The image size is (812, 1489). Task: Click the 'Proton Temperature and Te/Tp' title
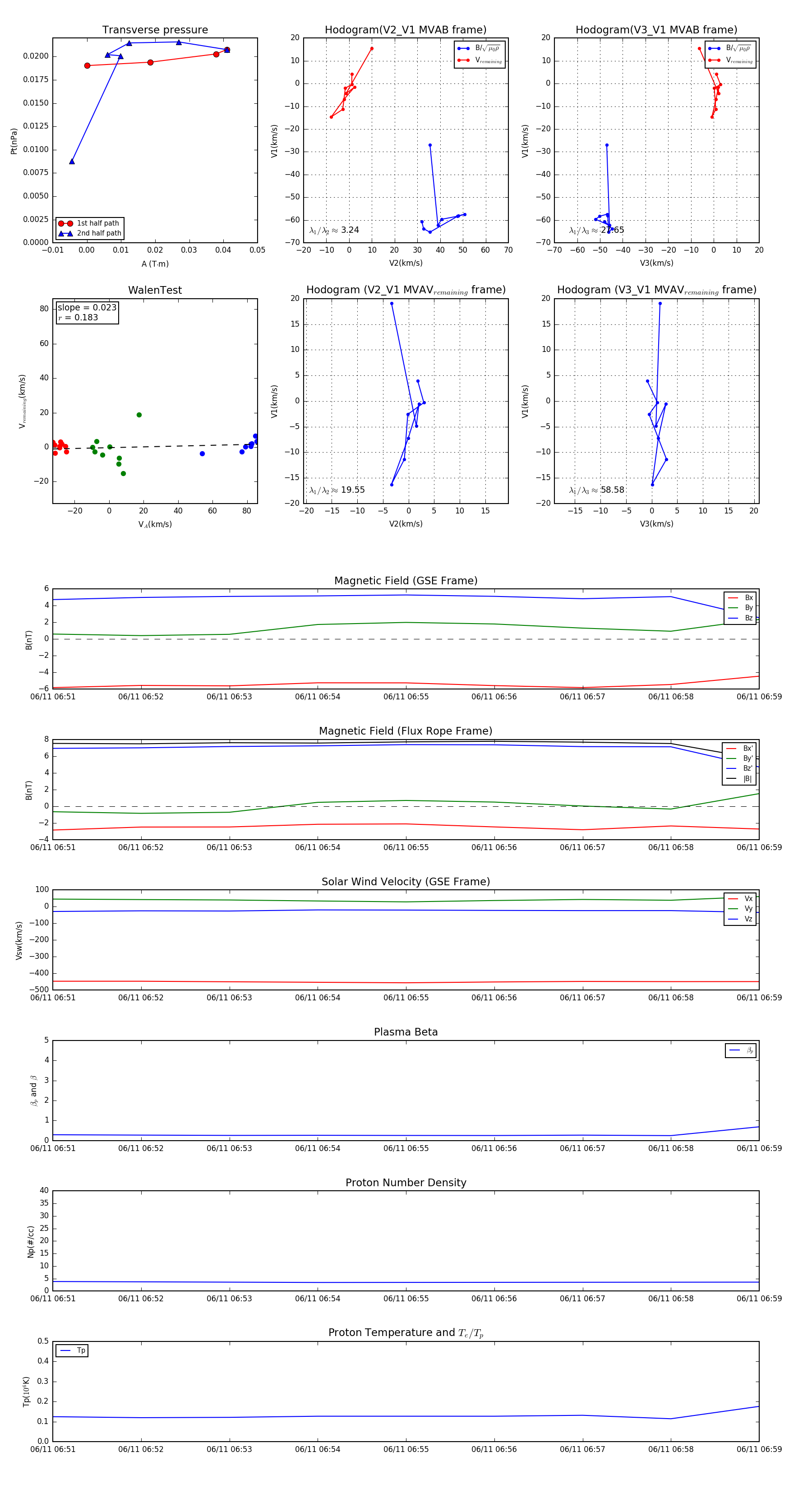[x=406, y=1333]
